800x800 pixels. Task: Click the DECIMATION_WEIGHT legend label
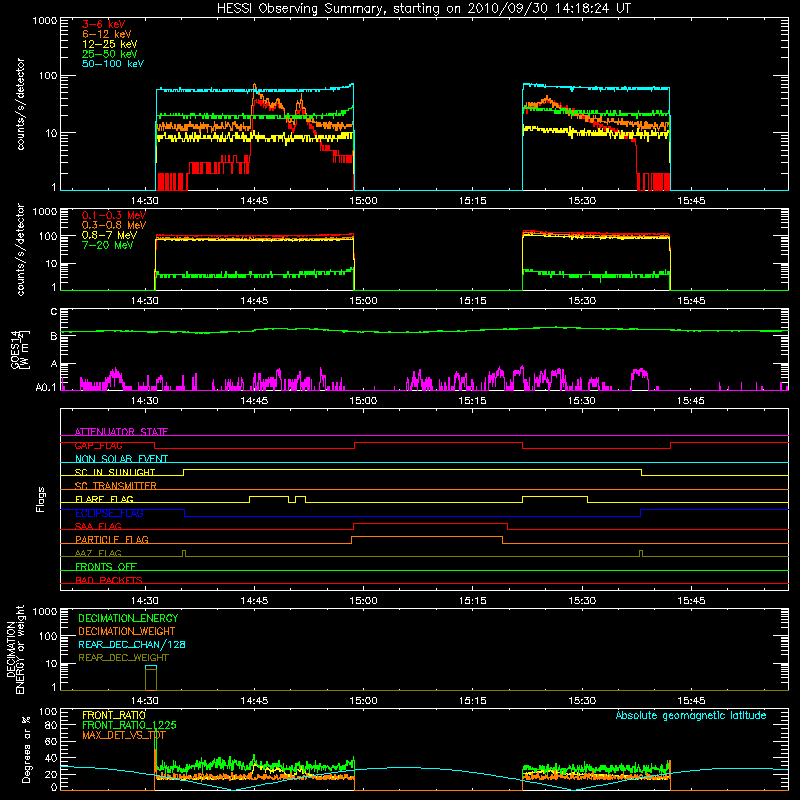pos(127,631)
